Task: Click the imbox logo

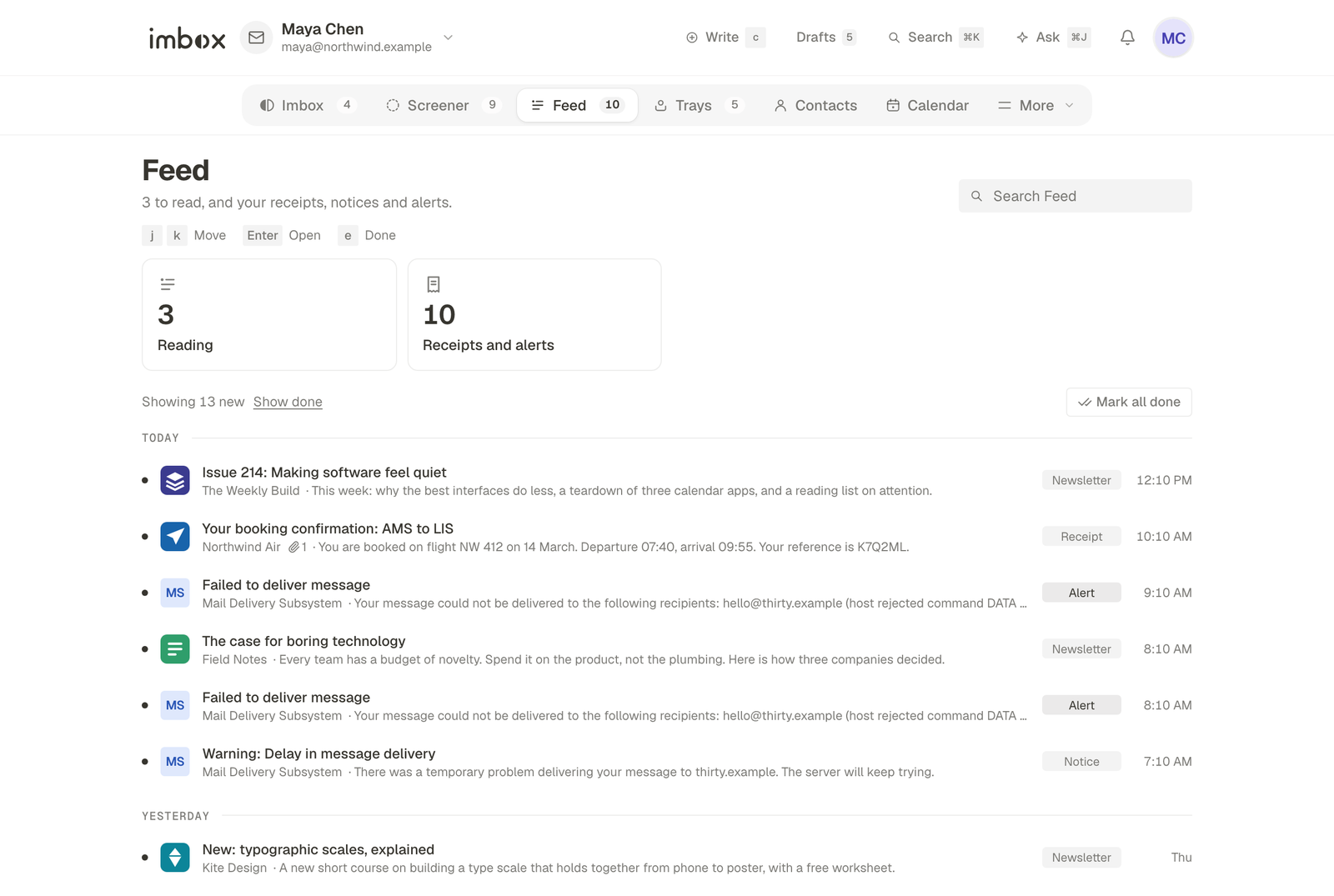Action: pos(187,38)
